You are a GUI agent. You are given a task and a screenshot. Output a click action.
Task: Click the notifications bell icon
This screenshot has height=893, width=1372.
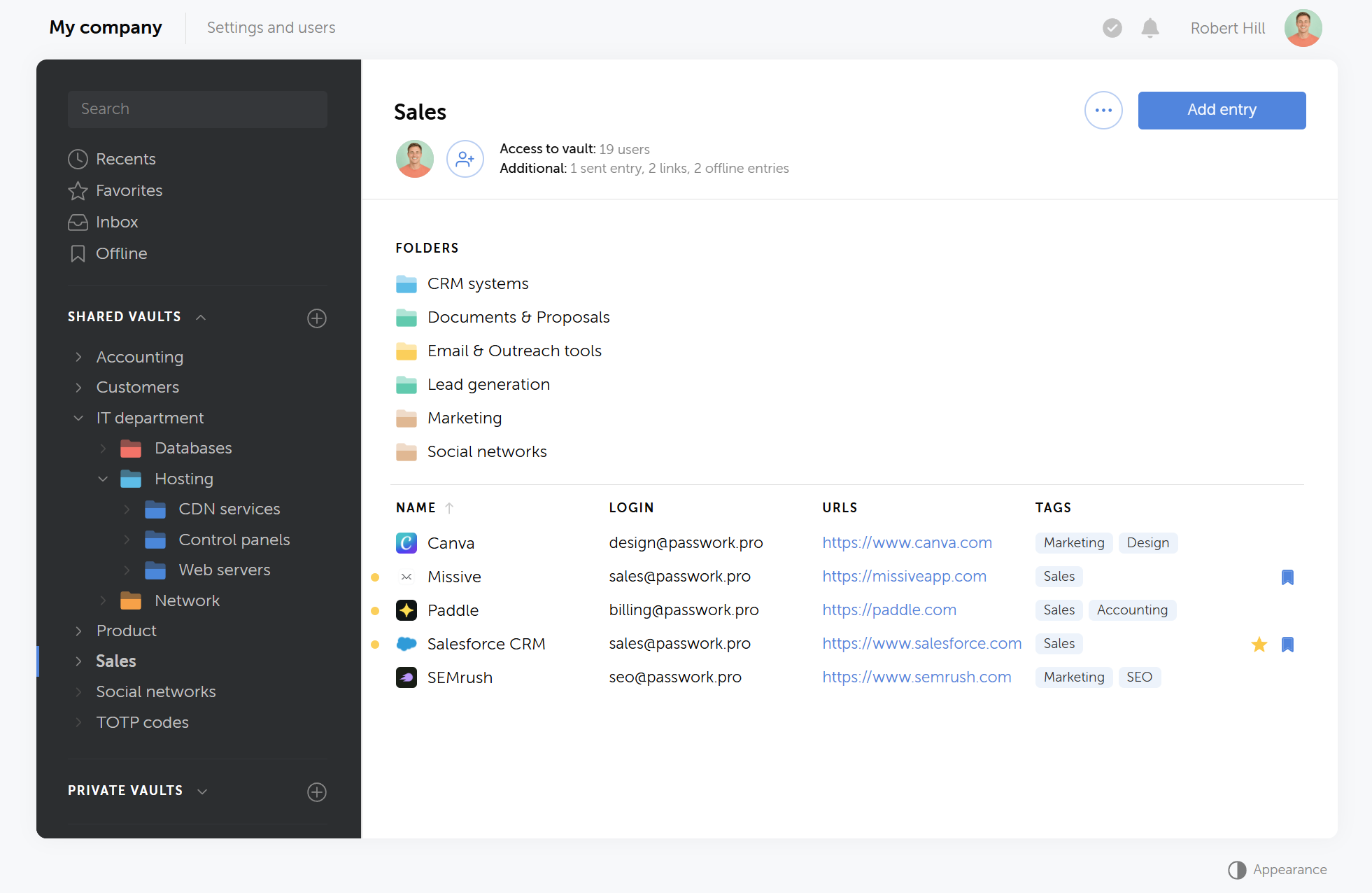[x=1150, y=28]
